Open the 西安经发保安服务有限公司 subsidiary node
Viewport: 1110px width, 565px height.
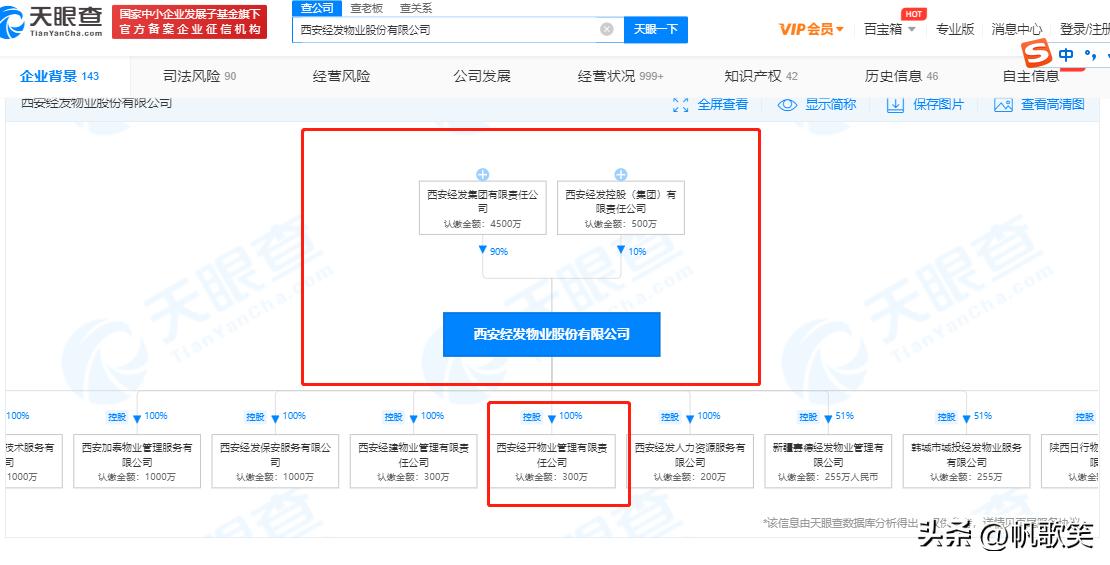click(275, 461)
